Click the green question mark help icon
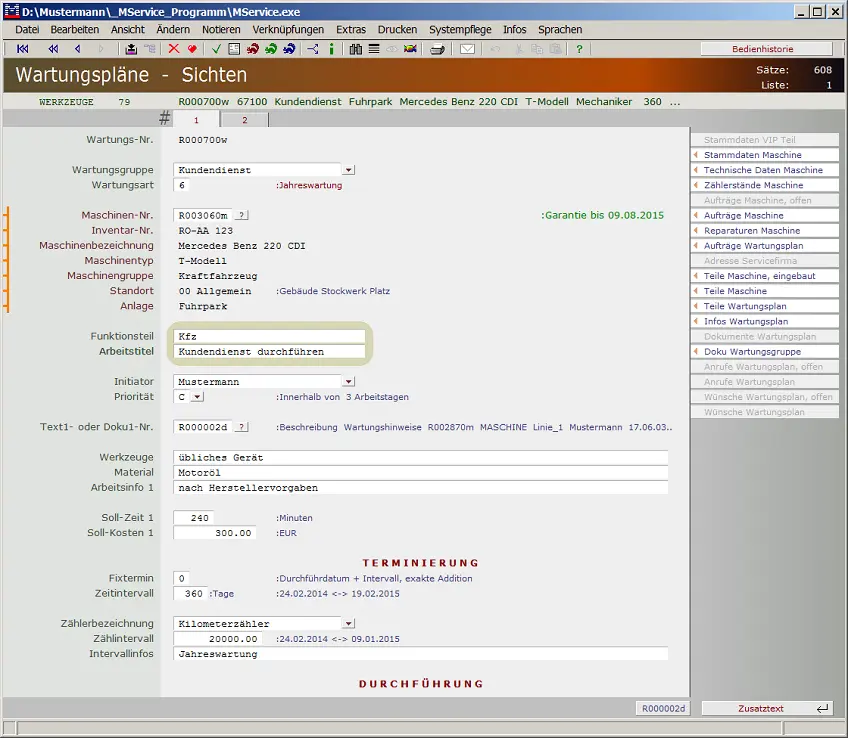The width and height of the screenshot is (848, 738). (579, 49)
